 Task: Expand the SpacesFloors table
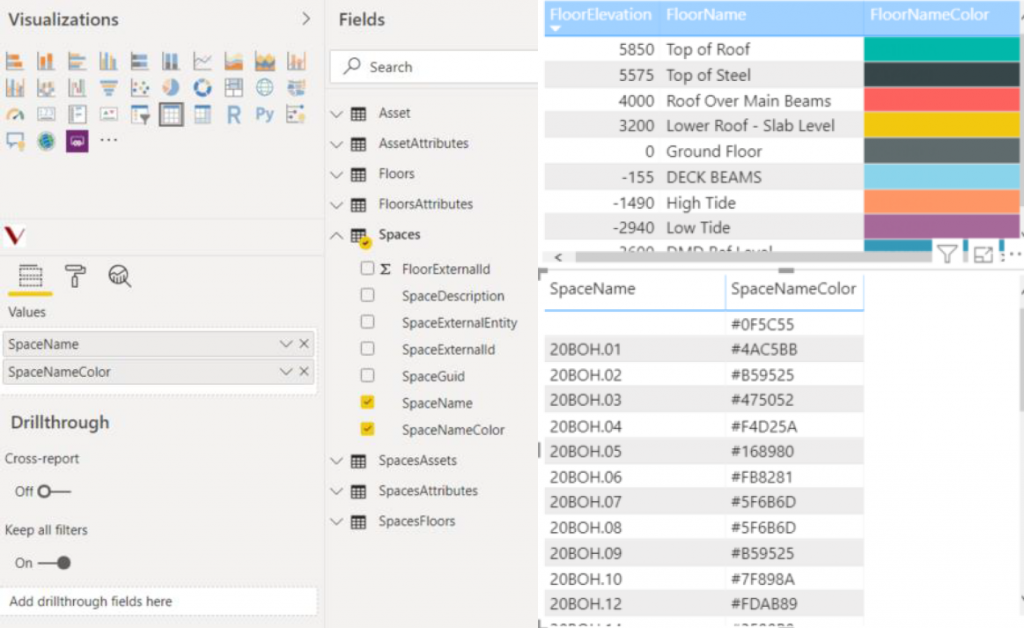click(x=336, y=522)
